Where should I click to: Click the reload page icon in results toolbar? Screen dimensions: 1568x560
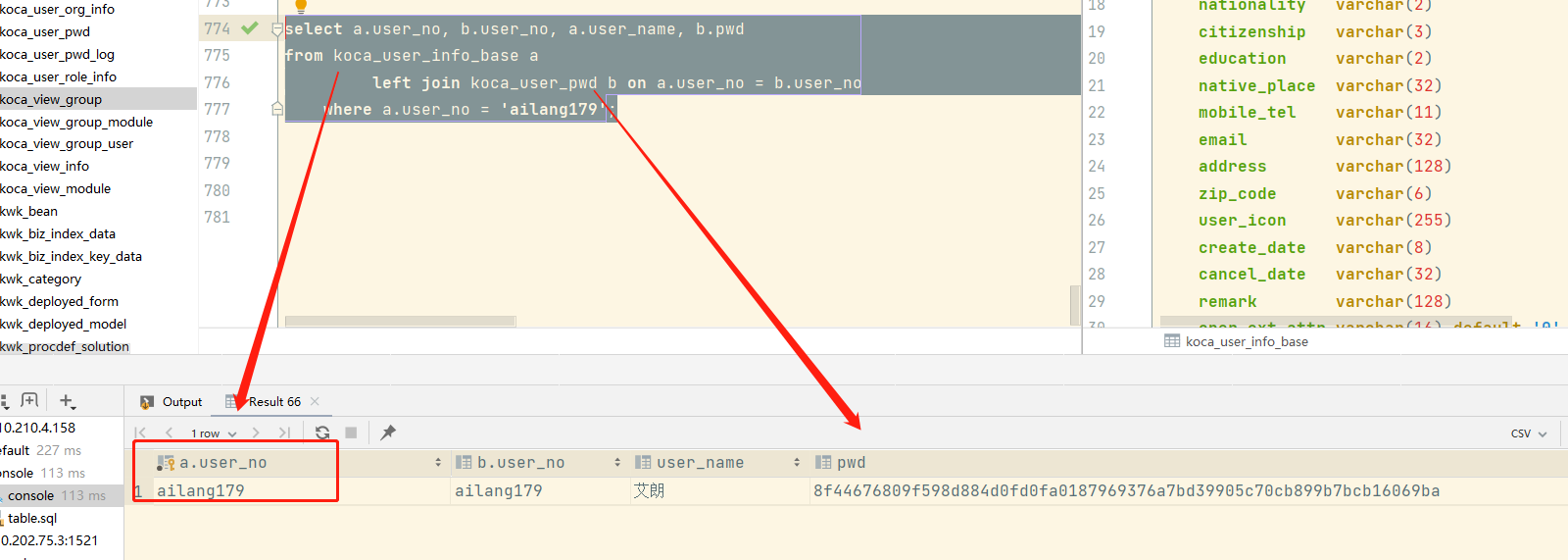(322, 433)
